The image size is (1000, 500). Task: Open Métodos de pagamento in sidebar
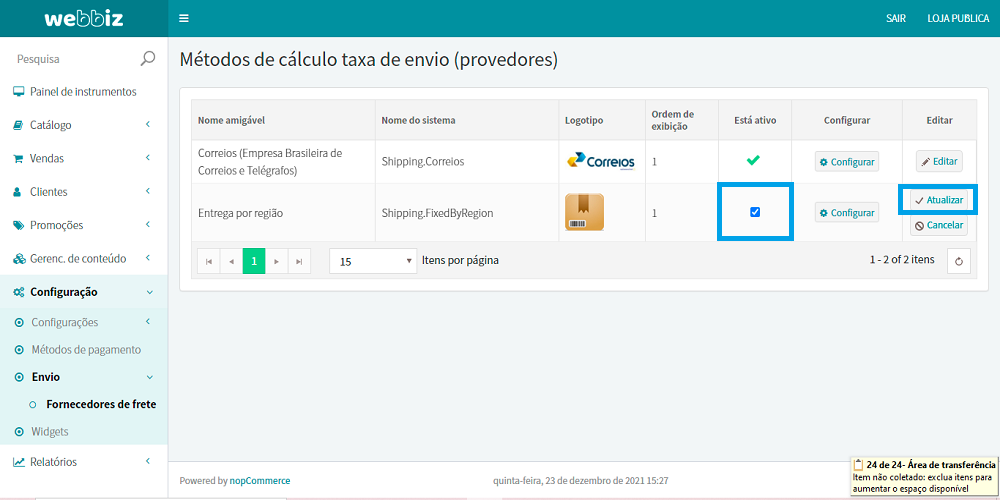tap(86, 350)
